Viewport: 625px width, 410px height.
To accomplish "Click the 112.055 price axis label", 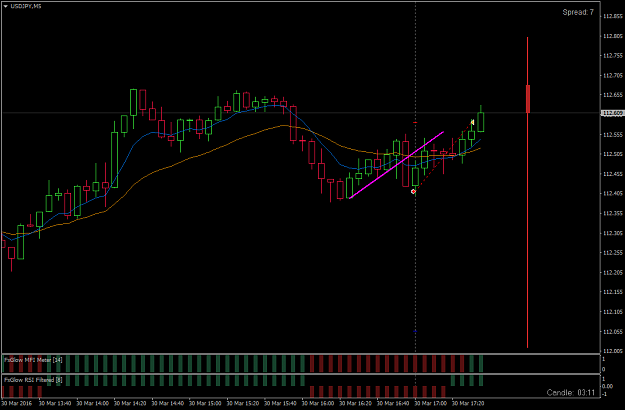I will (613, 332).
